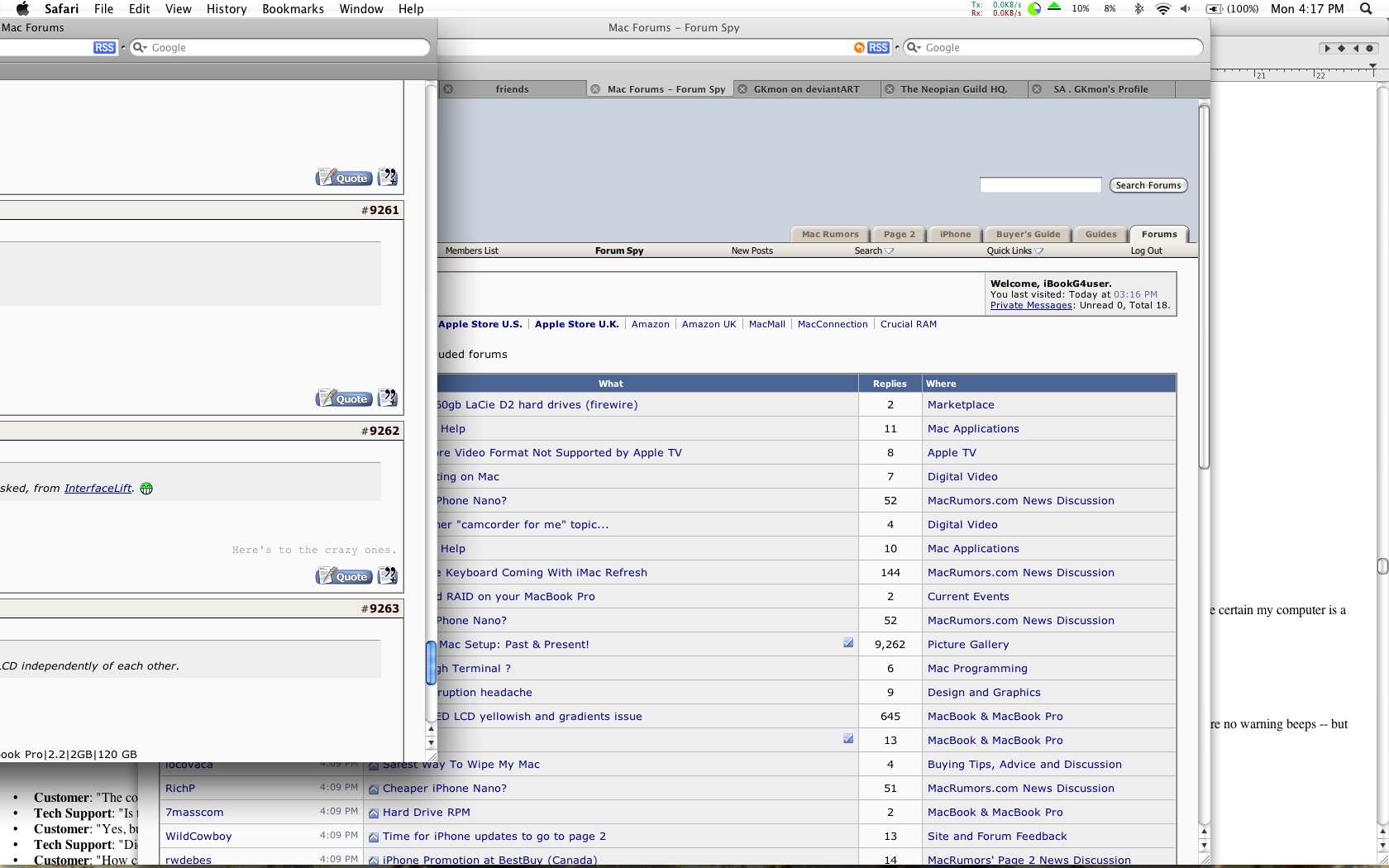Click the Bluetooth status icon
1389x868 pixels.
click(x=1138, y=9)
